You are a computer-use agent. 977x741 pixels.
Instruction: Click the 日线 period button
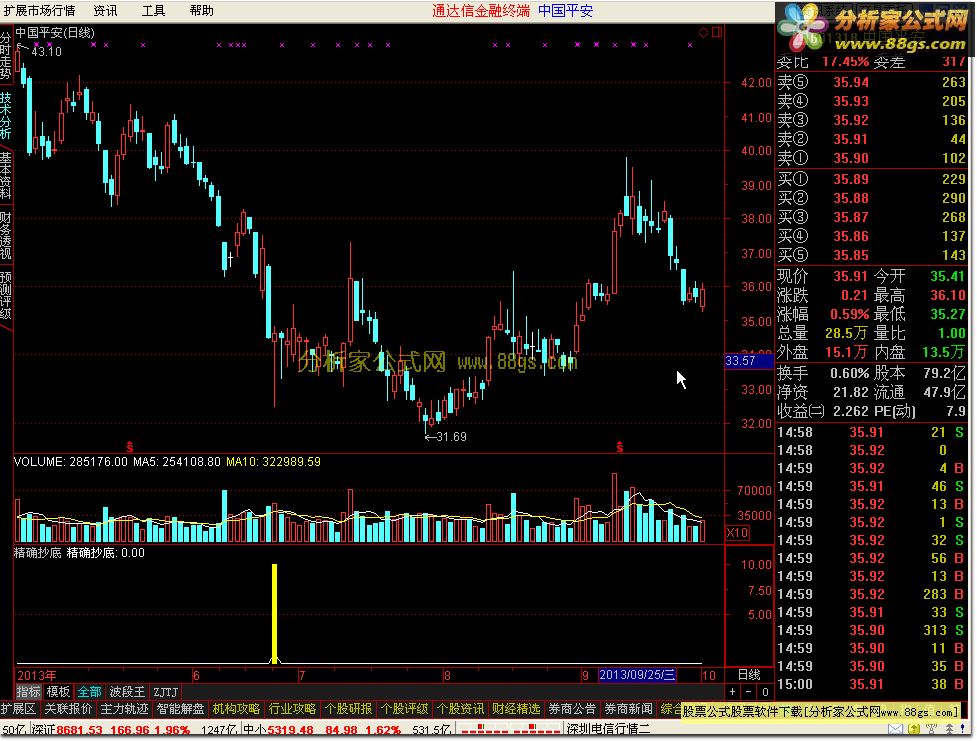point(749,675)
